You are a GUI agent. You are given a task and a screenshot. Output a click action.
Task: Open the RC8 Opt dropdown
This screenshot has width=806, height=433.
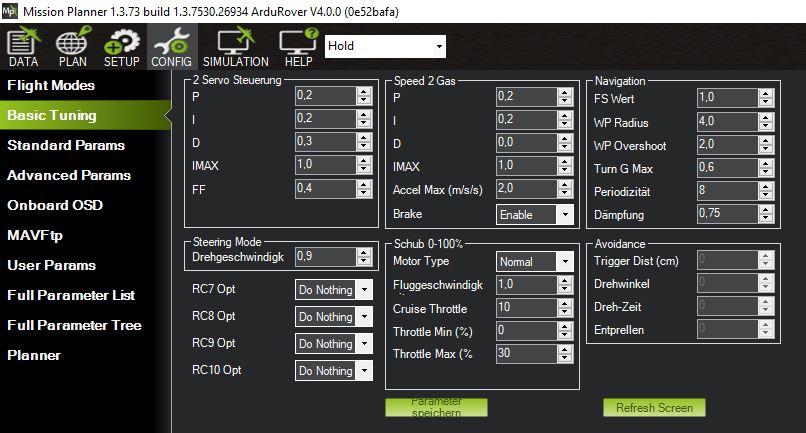334,317
